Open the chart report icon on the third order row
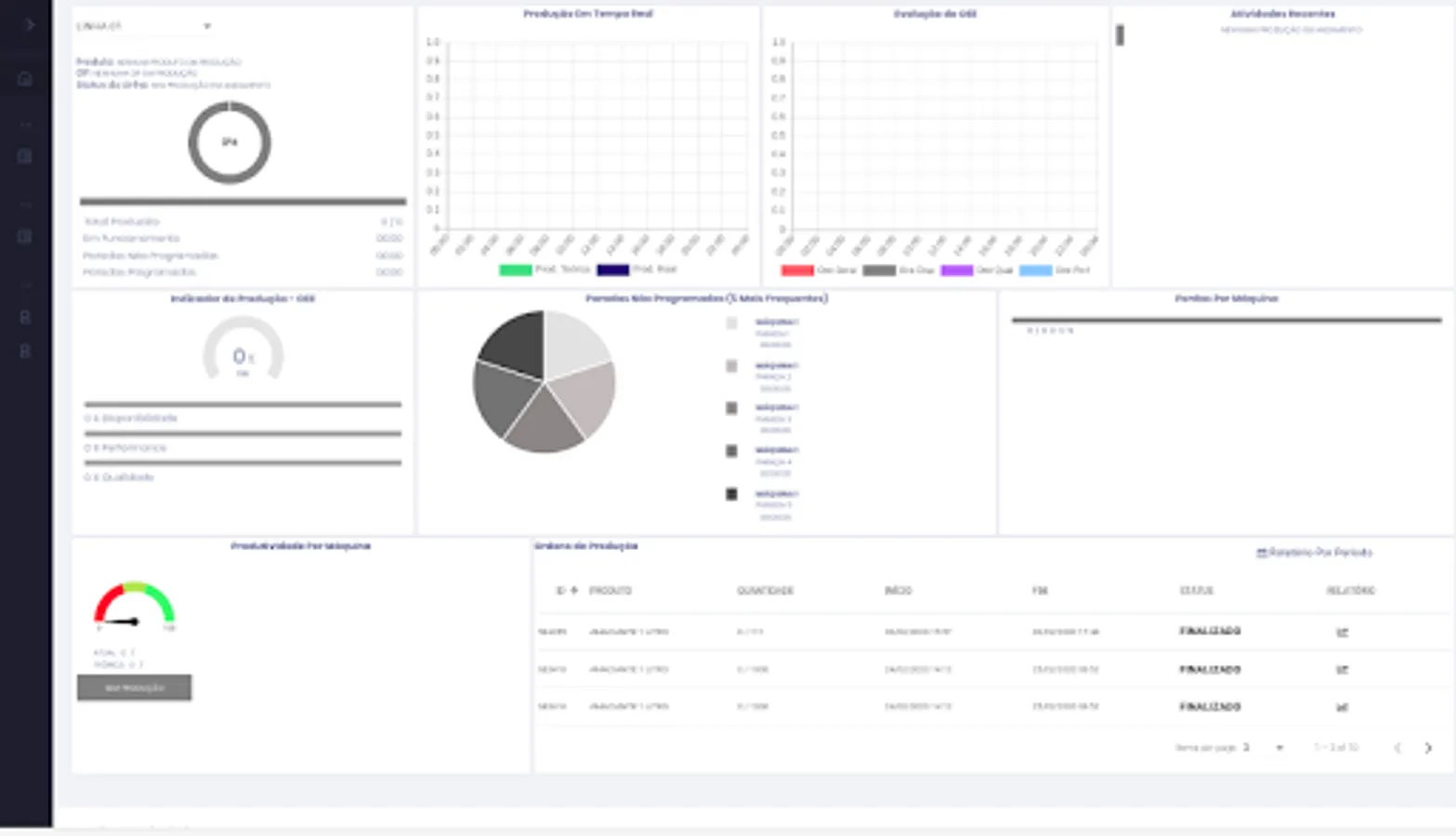Viewport: 1456px width, 836px height. 1341,707
